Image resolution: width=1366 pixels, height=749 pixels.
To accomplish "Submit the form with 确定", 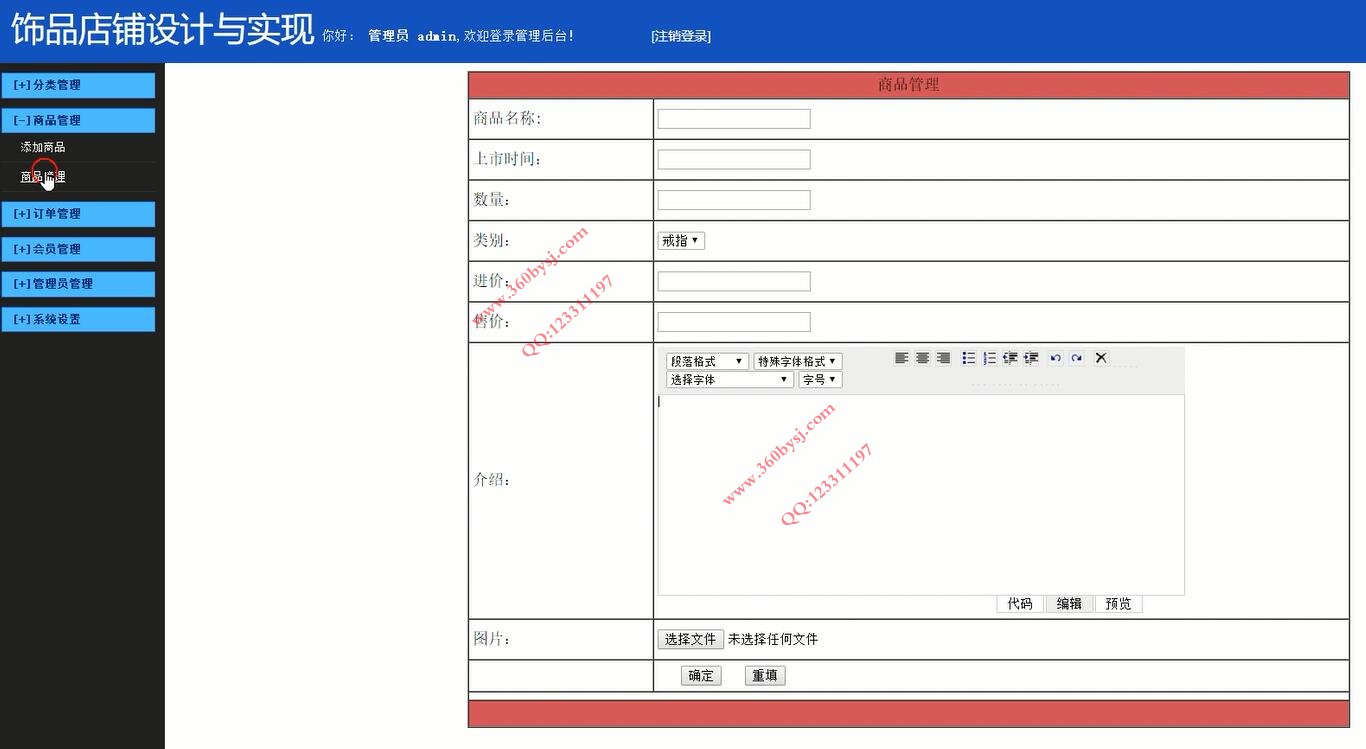I will 701,676.
